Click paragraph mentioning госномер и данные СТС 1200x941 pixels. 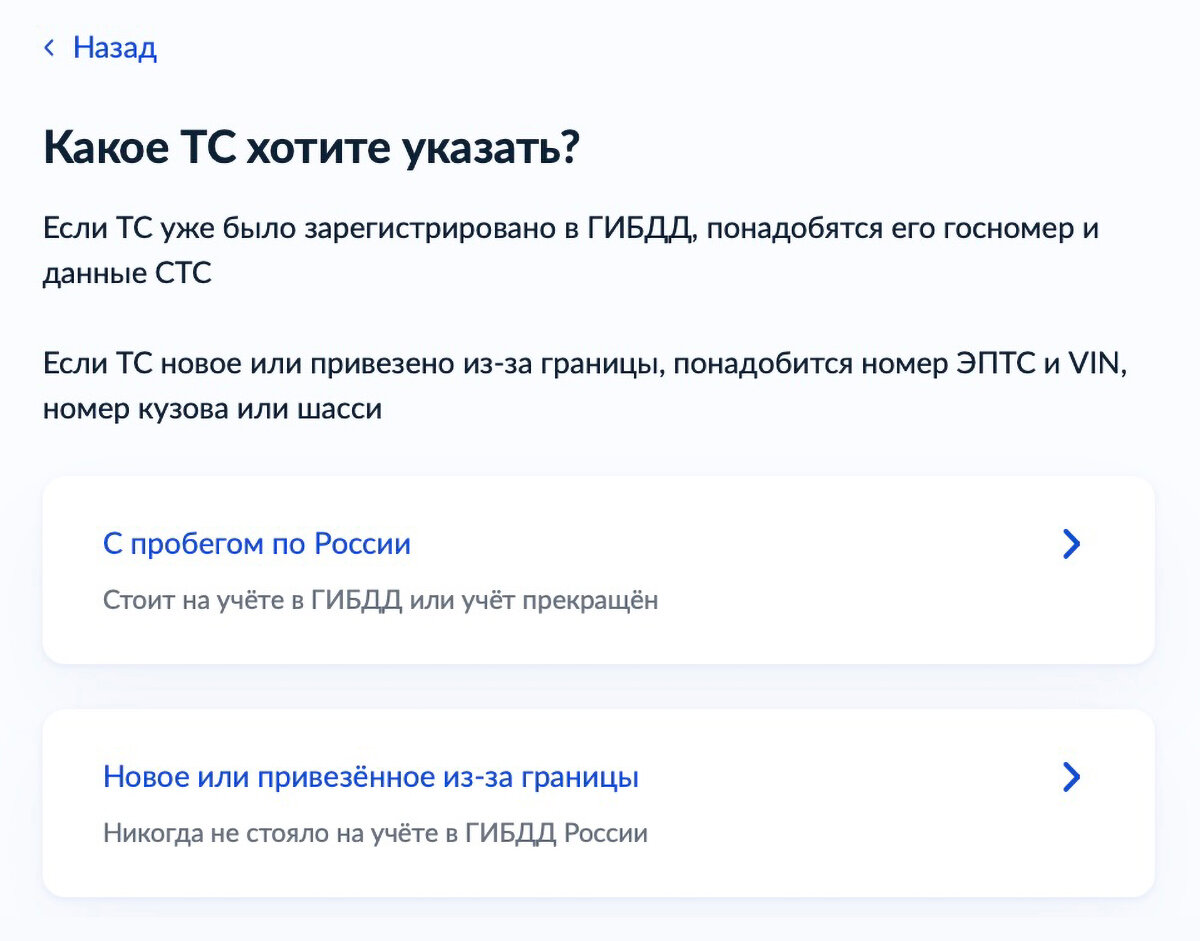click(x=571, y=251)
